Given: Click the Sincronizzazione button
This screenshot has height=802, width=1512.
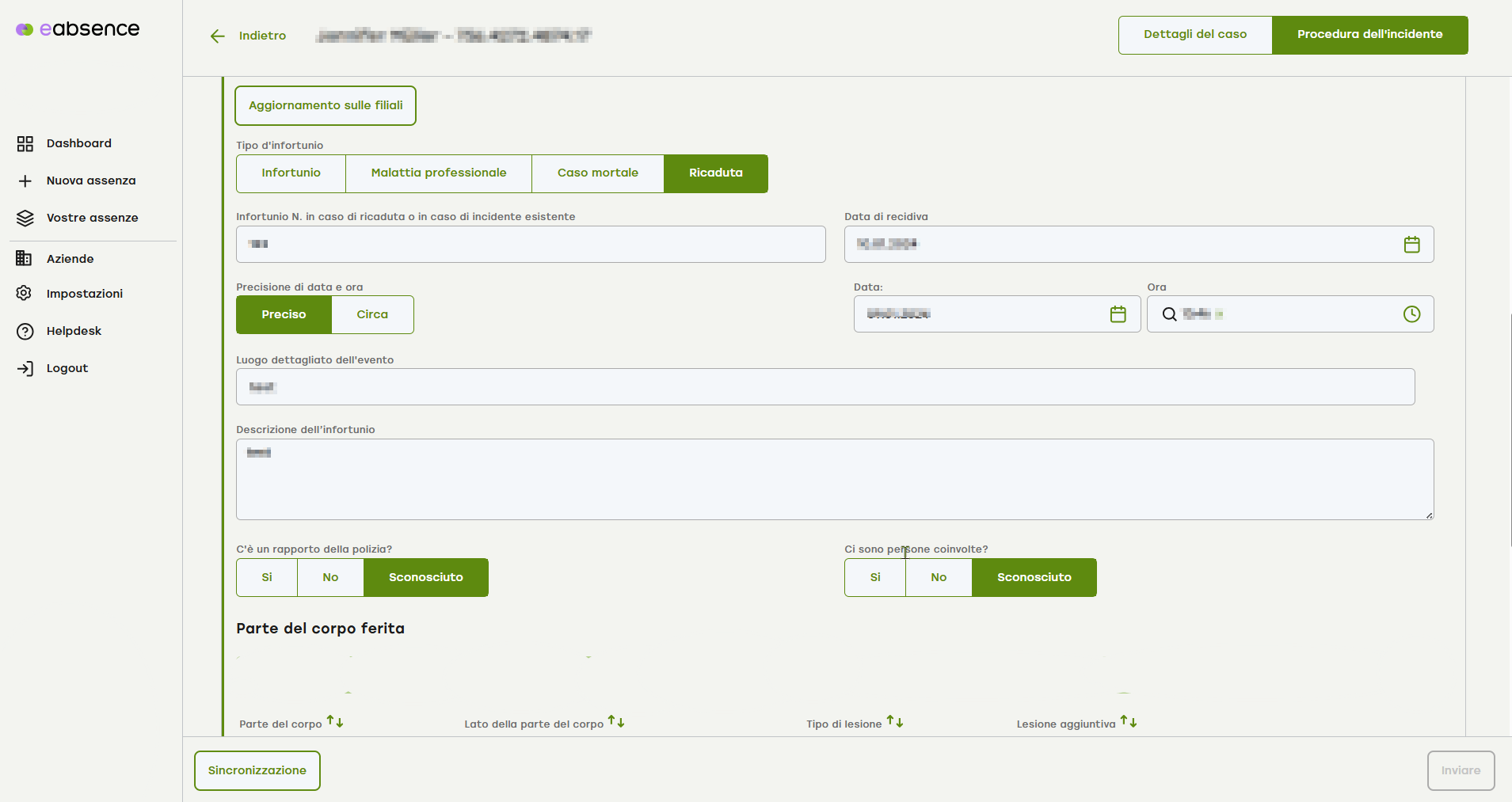Looking at the screenshot, I should tap(257, 770).
